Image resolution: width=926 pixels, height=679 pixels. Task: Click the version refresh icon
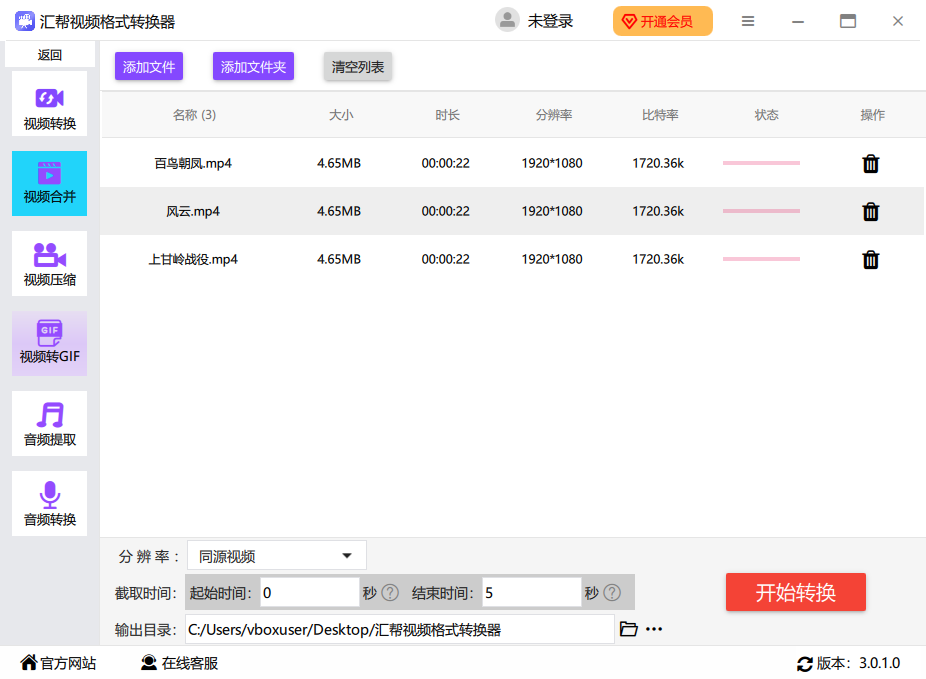click(804, 664)
